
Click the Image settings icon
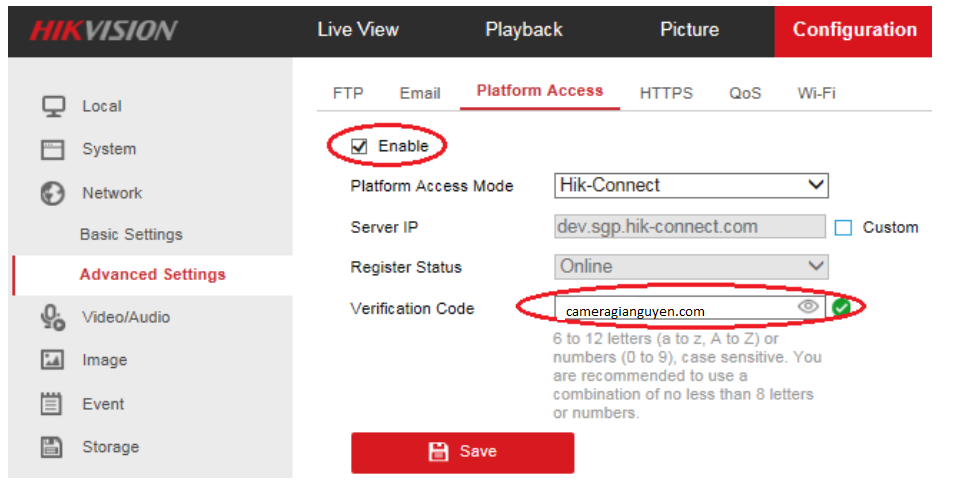[53, 360]
